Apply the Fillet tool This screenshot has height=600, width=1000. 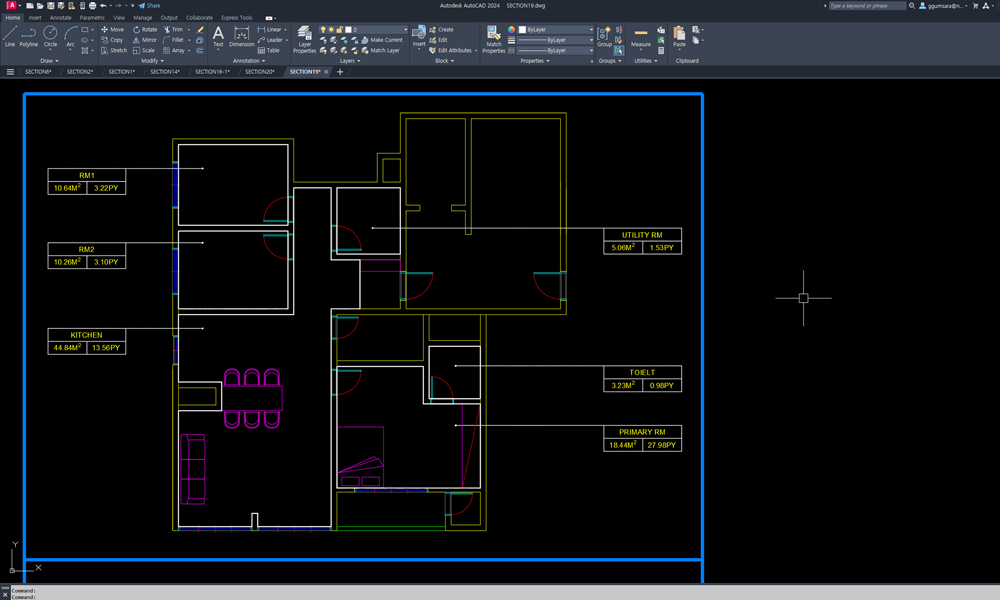click(x=173, y=40)
